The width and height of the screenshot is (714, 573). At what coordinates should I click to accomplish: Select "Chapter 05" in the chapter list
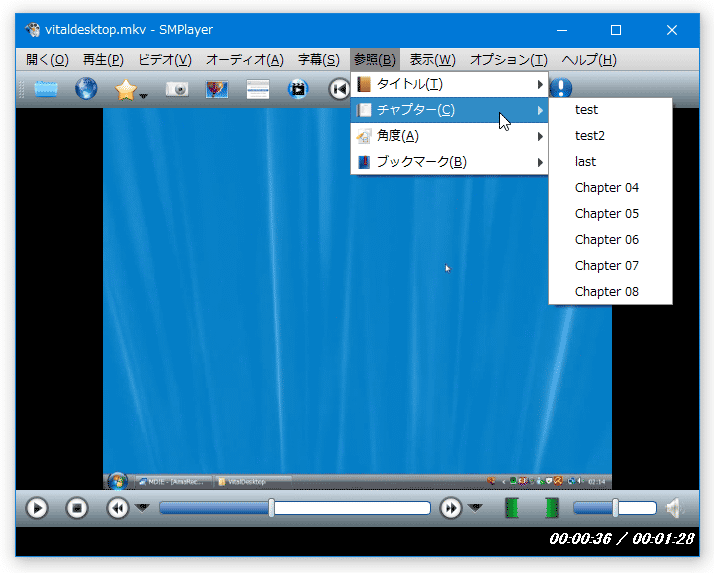point(611,214)
